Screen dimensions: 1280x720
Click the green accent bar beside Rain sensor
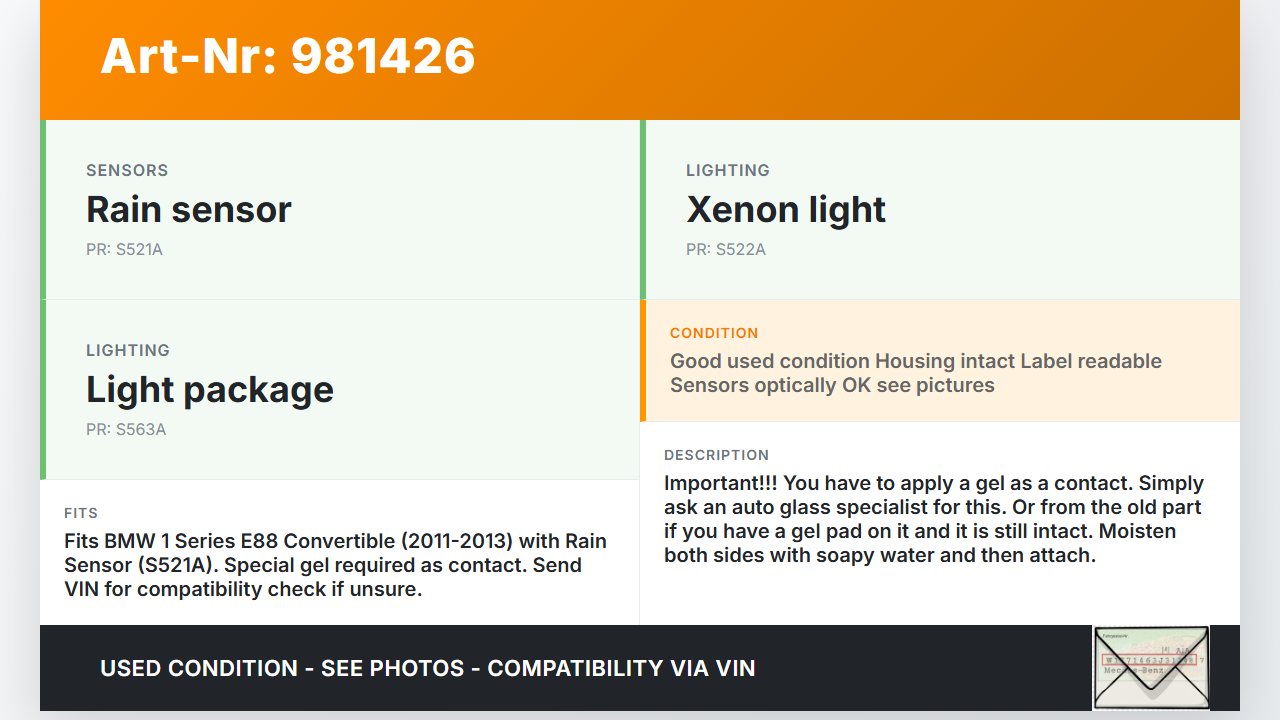43,210
